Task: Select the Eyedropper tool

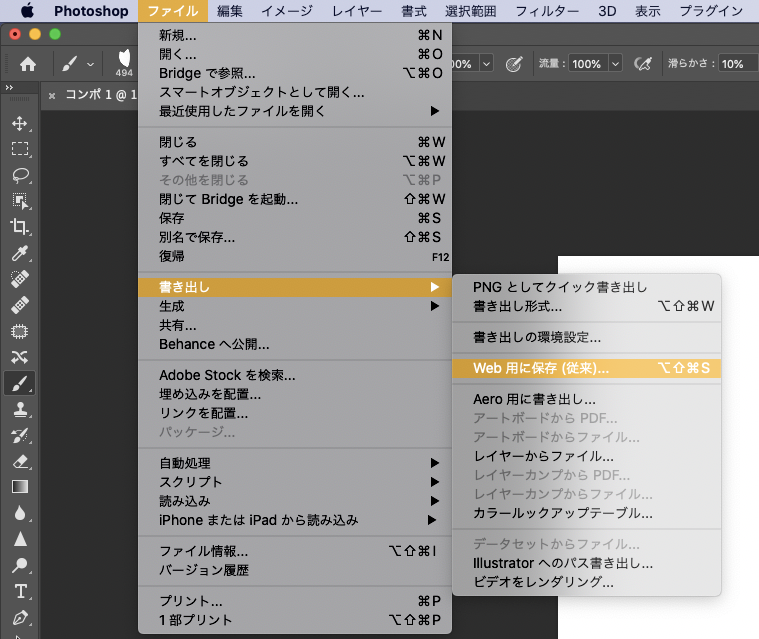Action: point(19,253)
